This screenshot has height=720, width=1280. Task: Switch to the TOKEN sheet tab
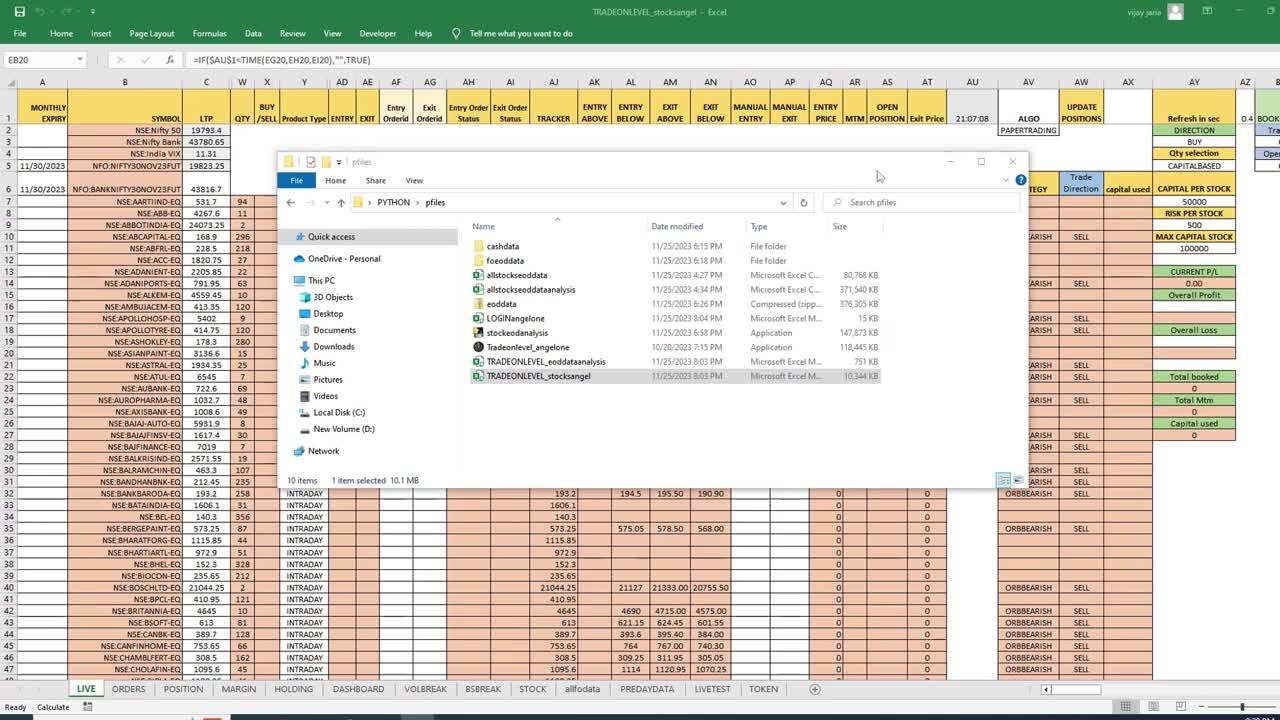(x=763, y=689)
